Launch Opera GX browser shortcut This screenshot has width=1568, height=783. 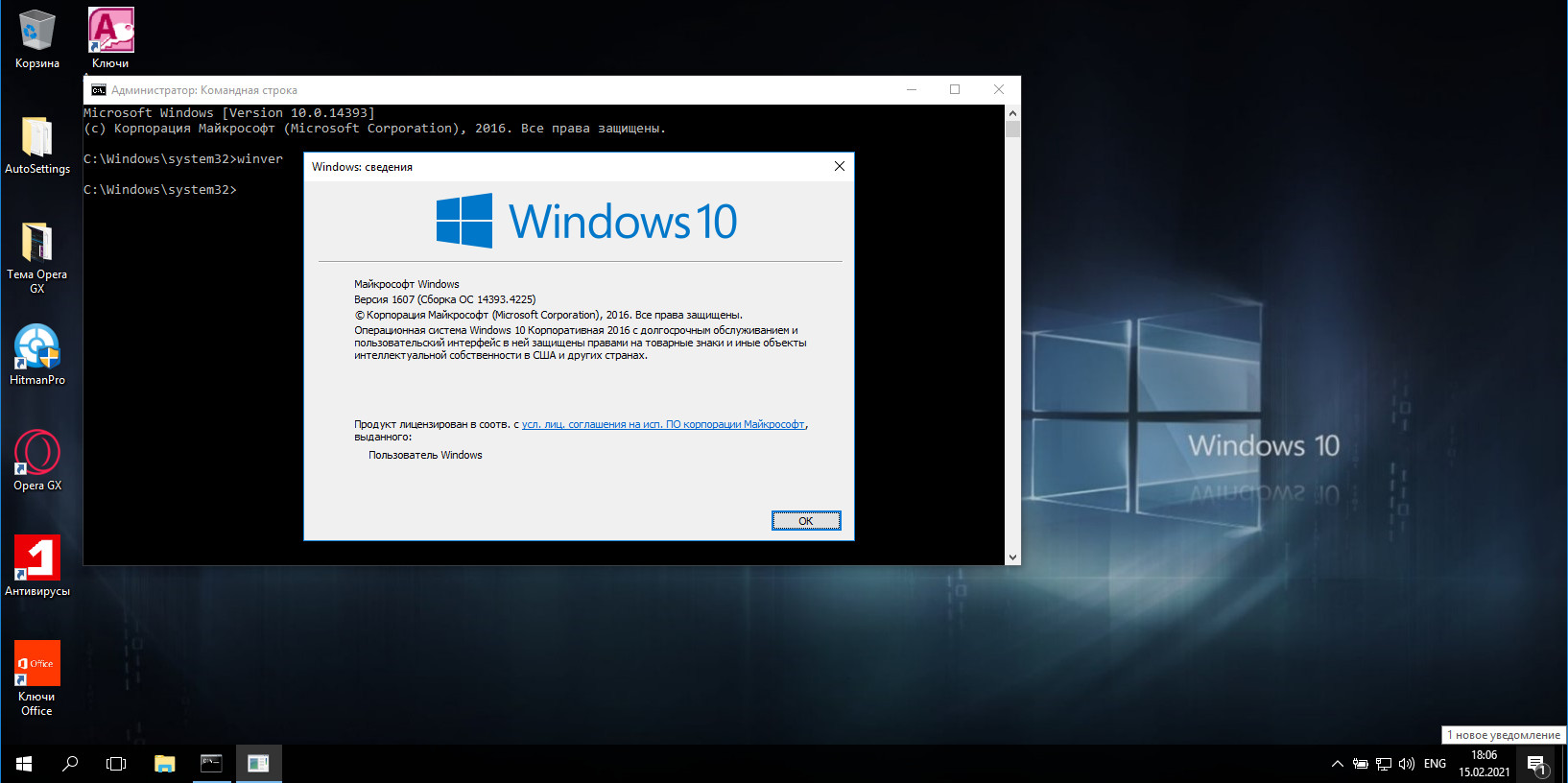(x=36, y=454)
